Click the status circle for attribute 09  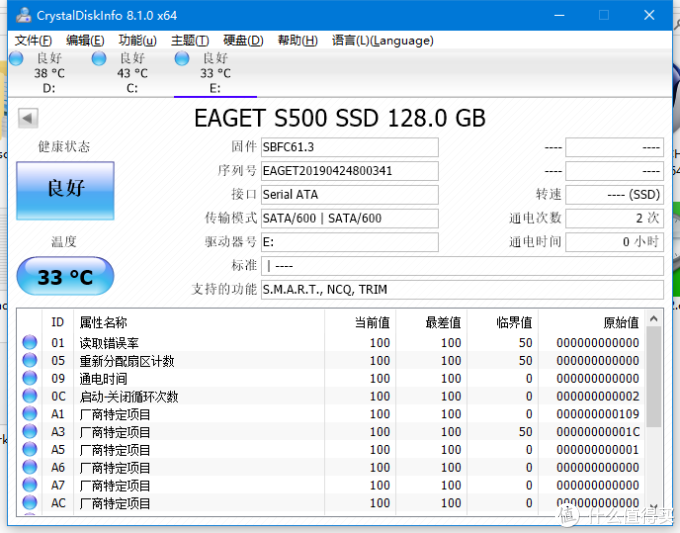[x=30, y=378]
